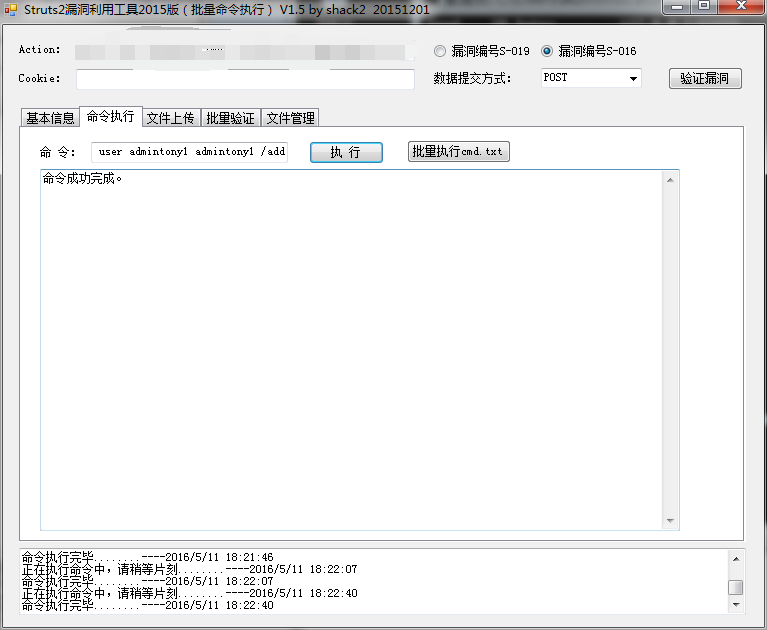Minimize the Struts2 tool window
The height and width of the screenshot is (630, 767).
677,7
